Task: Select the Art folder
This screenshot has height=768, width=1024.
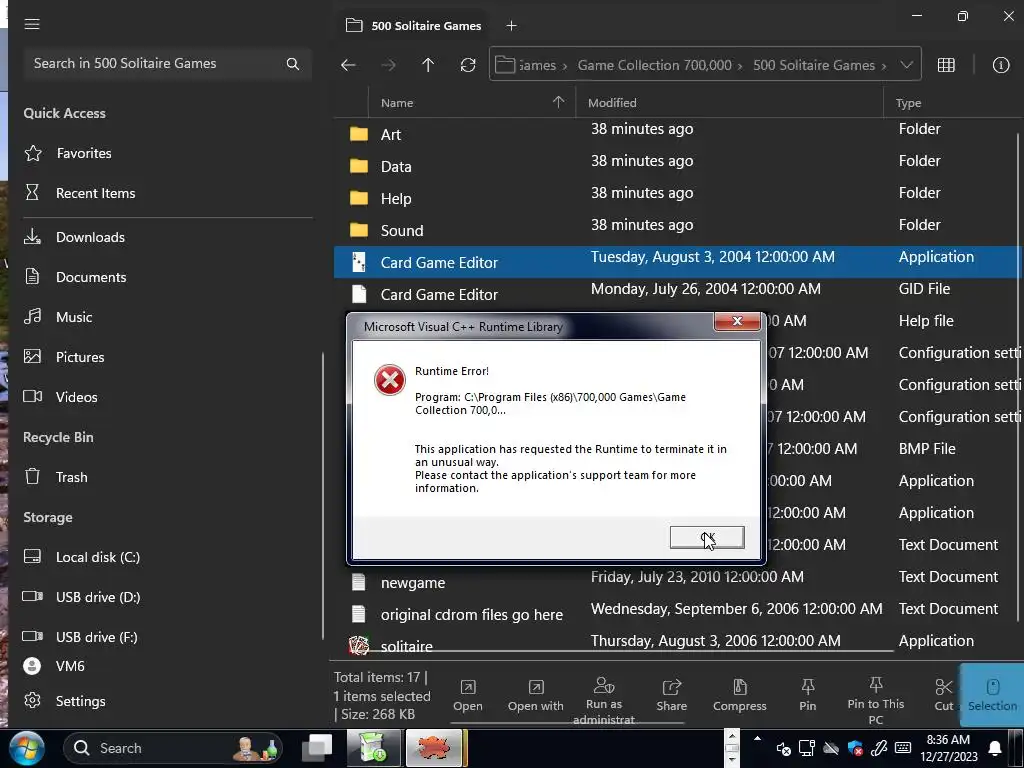Action: point(678,134)
